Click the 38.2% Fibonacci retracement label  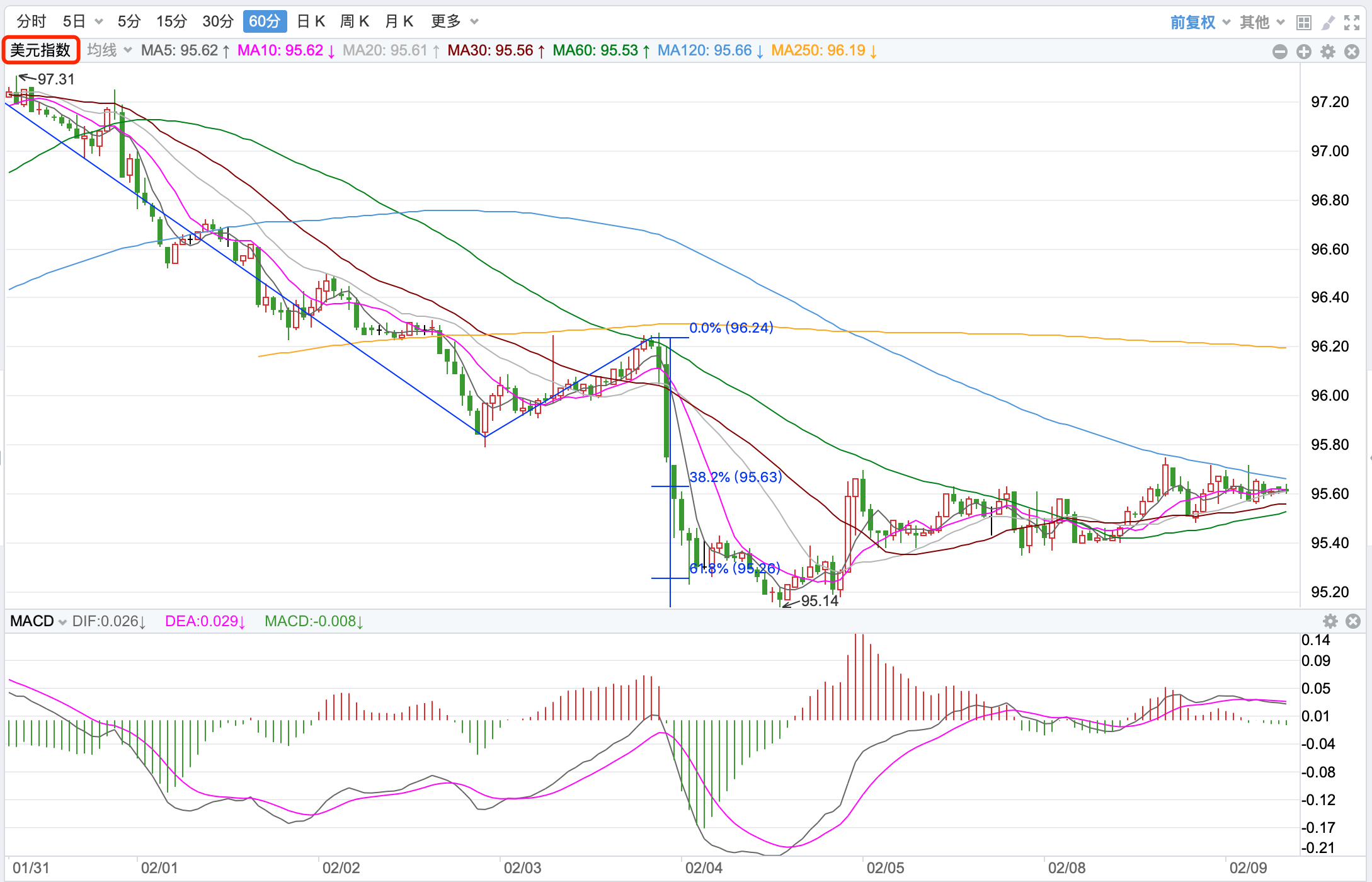[735, 477]
